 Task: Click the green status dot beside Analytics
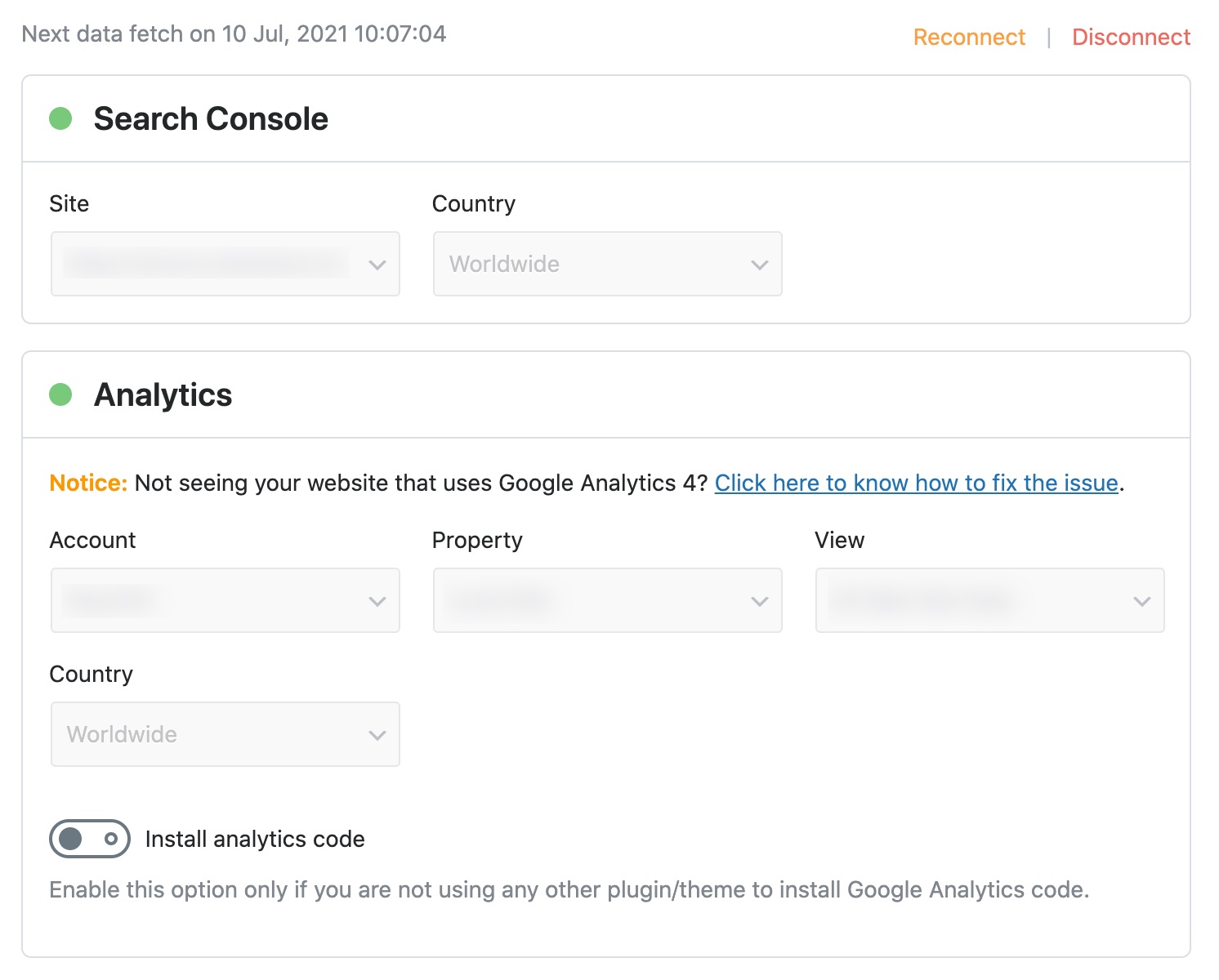[x=60, y=395]
